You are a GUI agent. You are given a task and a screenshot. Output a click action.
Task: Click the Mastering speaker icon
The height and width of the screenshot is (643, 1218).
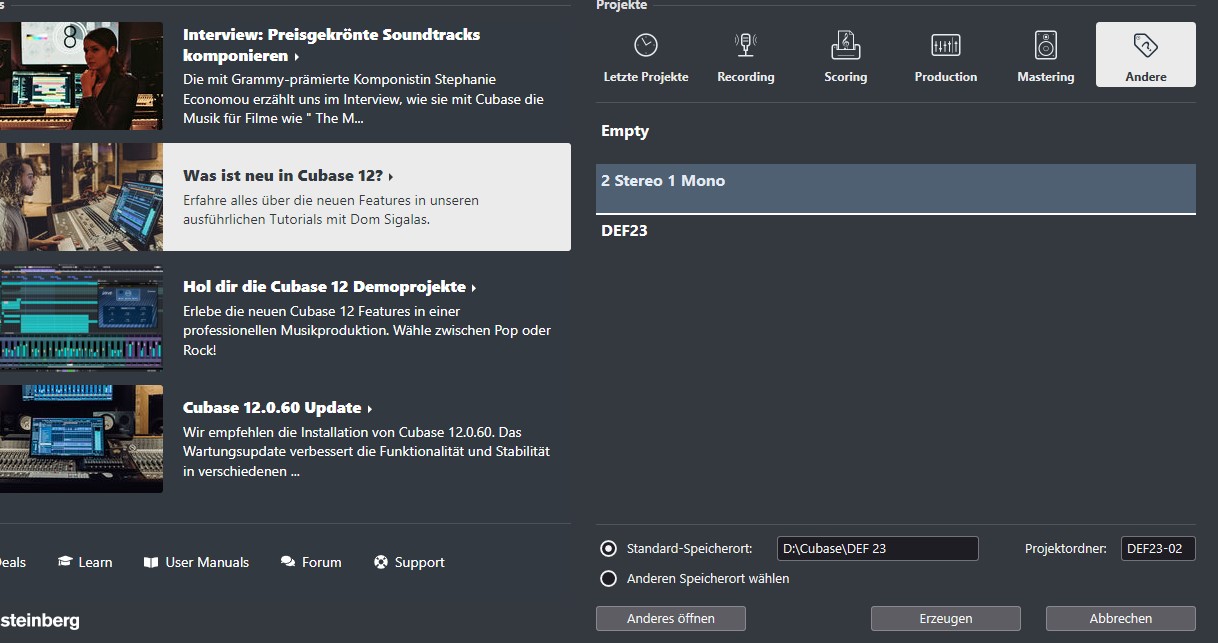pos(1046,45)
